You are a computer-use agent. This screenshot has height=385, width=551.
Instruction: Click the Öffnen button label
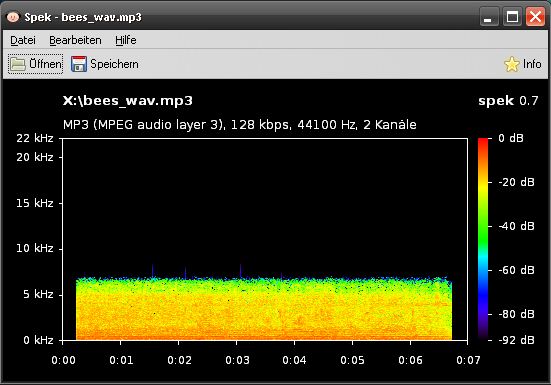pyautogui.click(x=45, y=64)
